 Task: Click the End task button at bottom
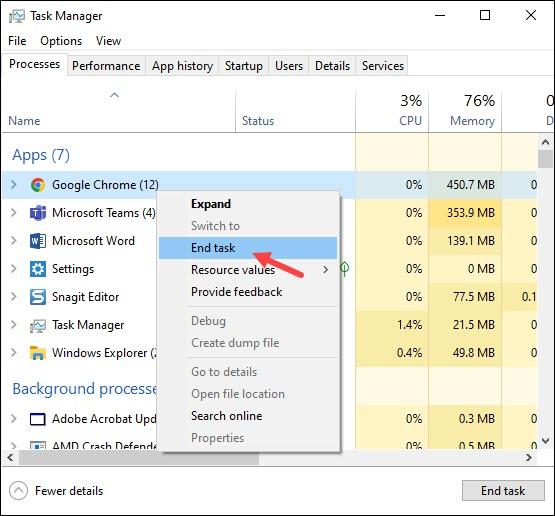[x=503, y=491]
